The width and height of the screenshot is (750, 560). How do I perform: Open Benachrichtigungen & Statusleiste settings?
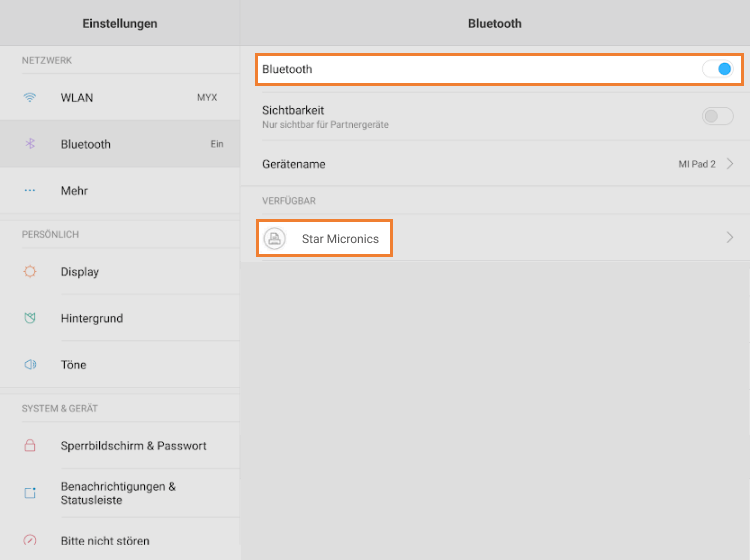(120, 493)
